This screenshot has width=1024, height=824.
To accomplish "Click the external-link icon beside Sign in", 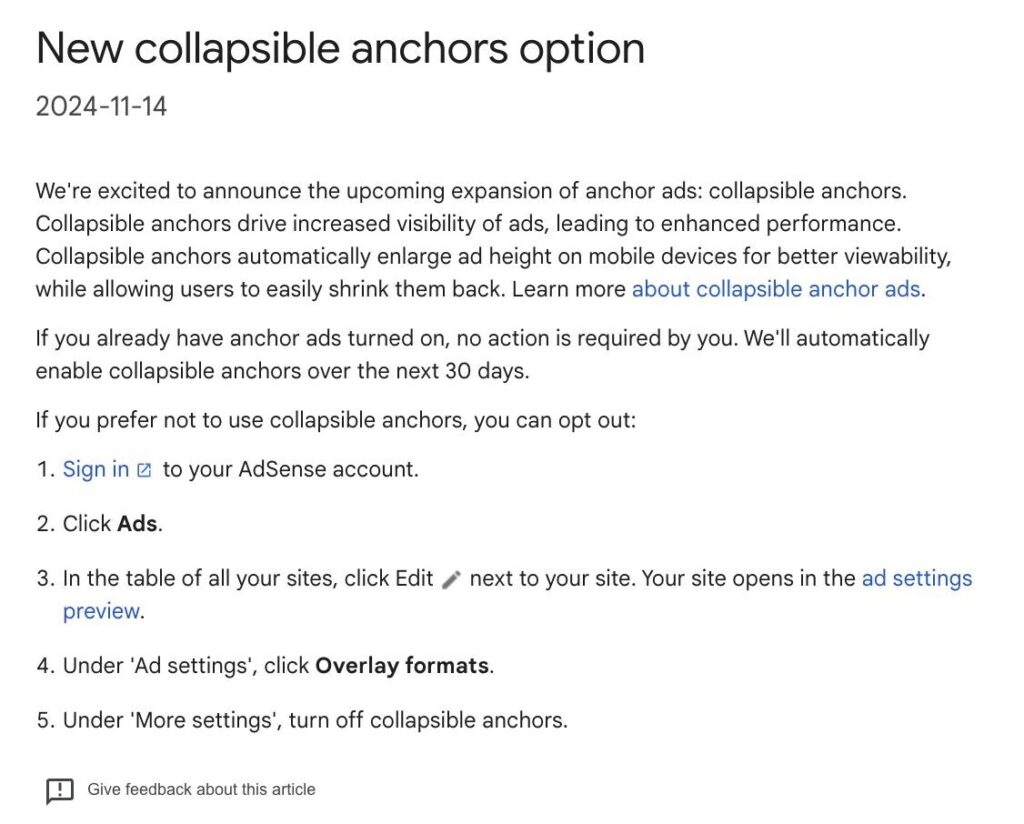I will [144, 470].
